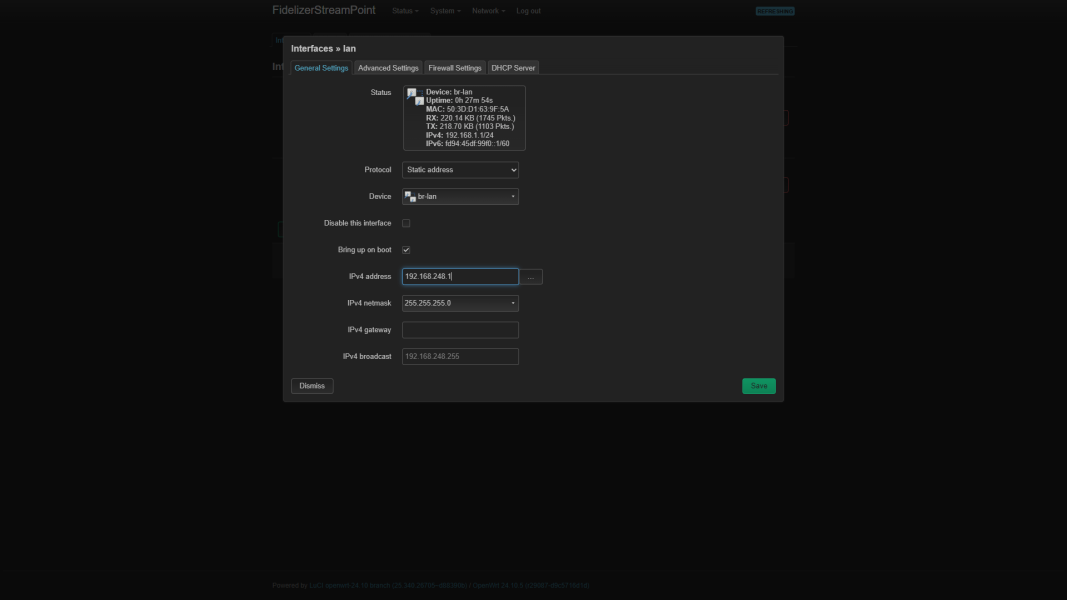Image resolution: width=1067 pixels, height=600 pixels.
Task: Switch to the Advanced Settings tab
Action: point(388,68)
